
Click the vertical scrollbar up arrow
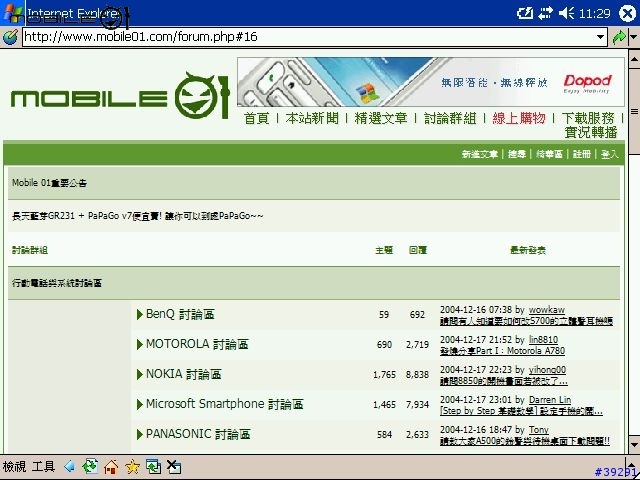tap(634, 60)
